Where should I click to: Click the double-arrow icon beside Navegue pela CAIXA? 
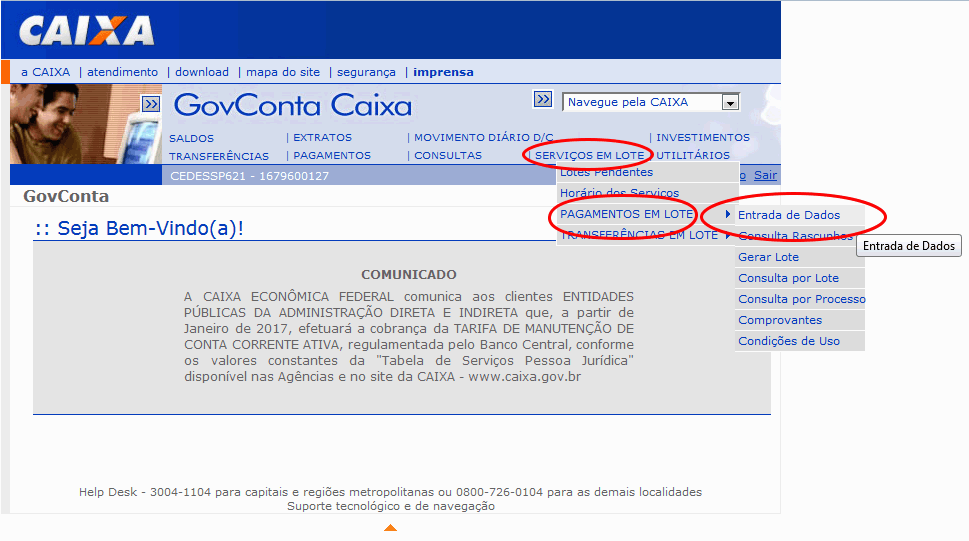click(543, 99)
